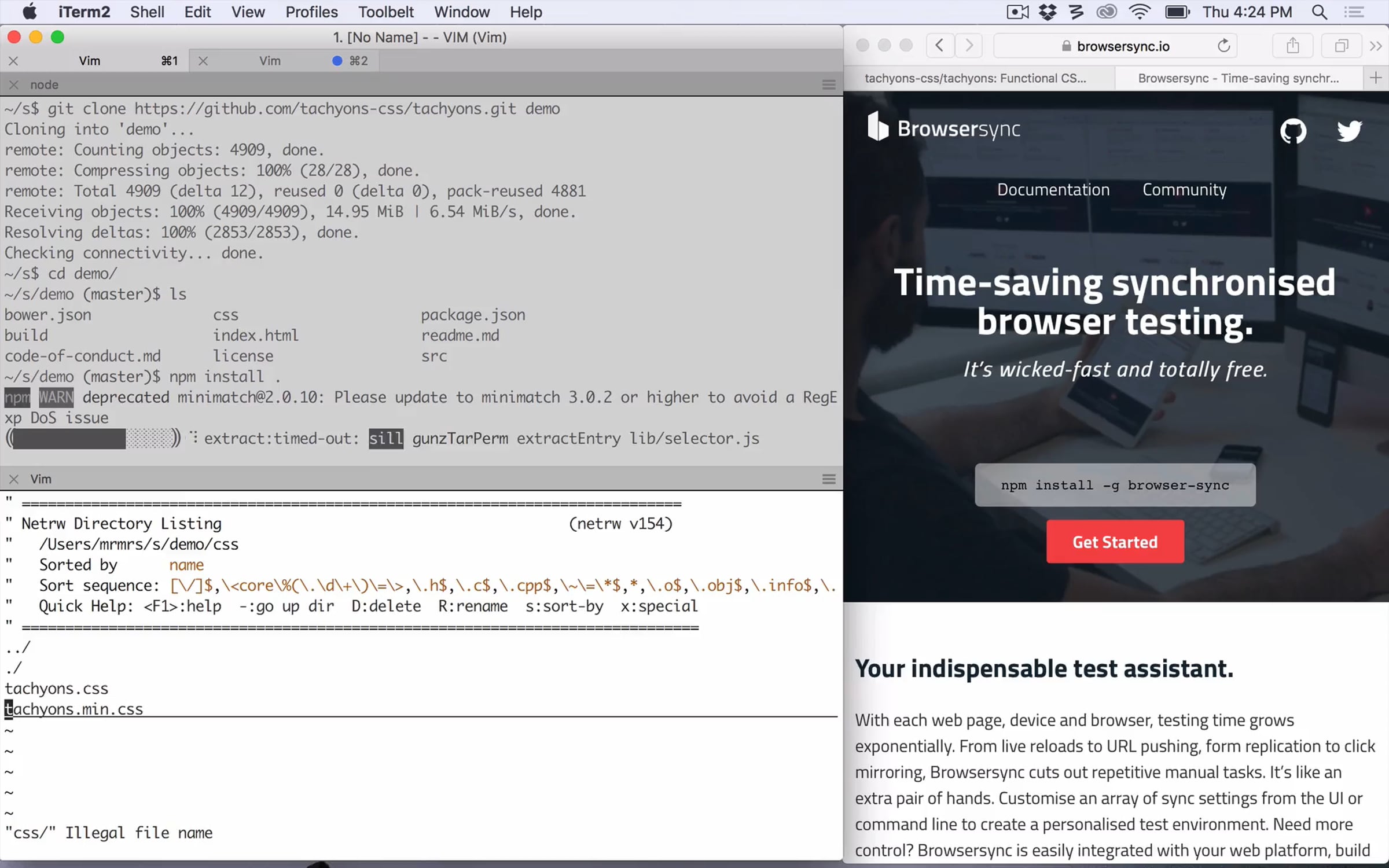Click the 'Time-saving synchronised browser testing.' headline
Screen dimensions: 1389x868
[1115, 301]
